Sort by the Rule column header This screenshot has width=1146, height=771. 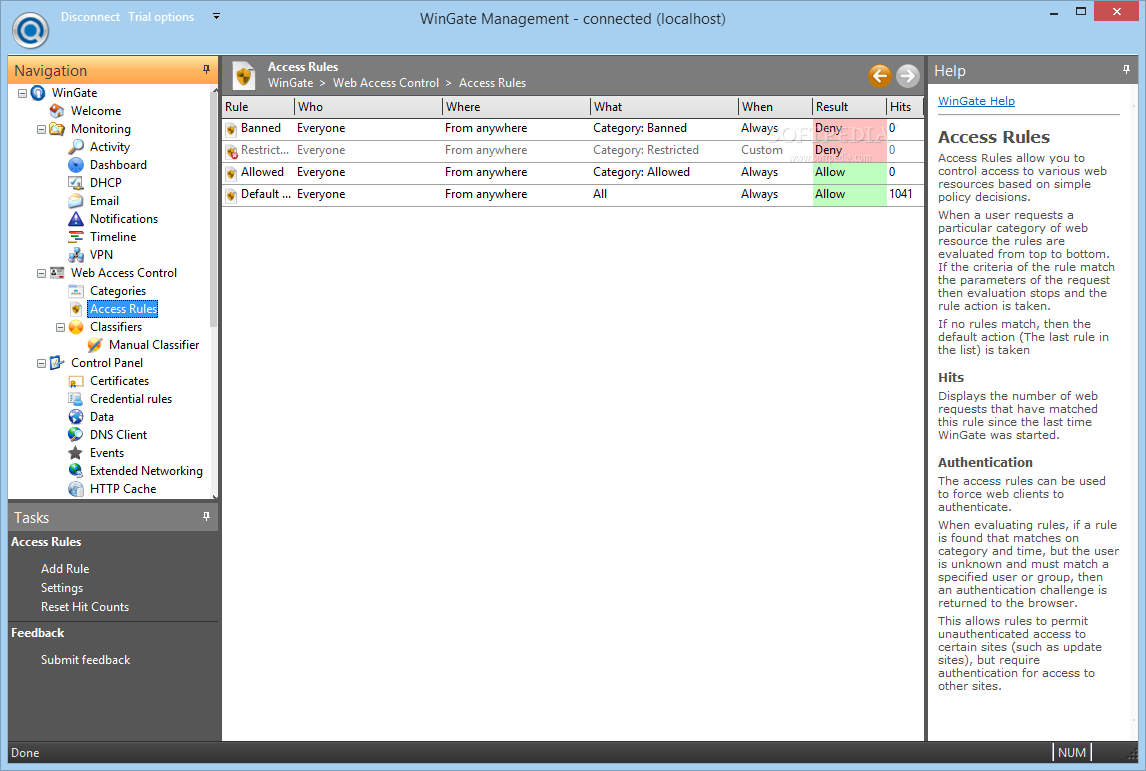coord(258,107)
